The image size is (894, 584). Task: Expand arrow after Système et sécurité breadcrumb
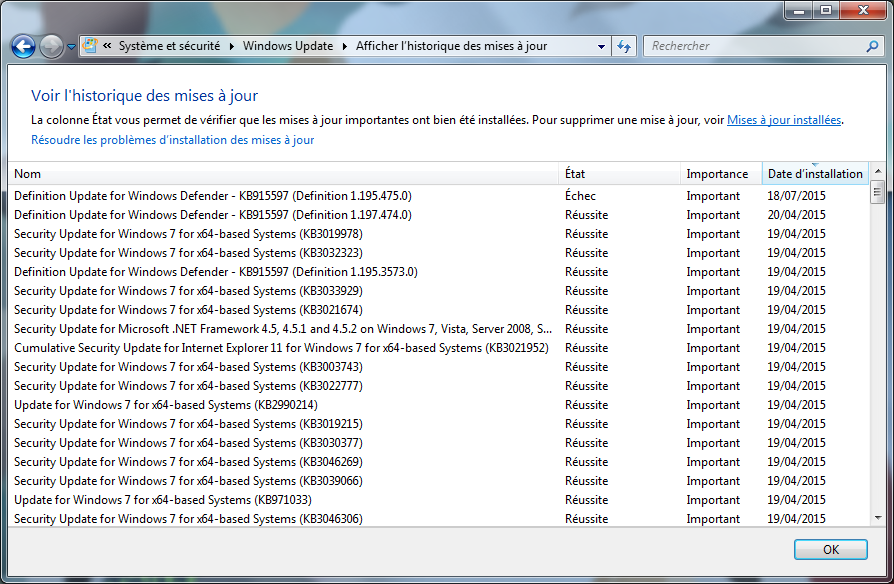231,46
